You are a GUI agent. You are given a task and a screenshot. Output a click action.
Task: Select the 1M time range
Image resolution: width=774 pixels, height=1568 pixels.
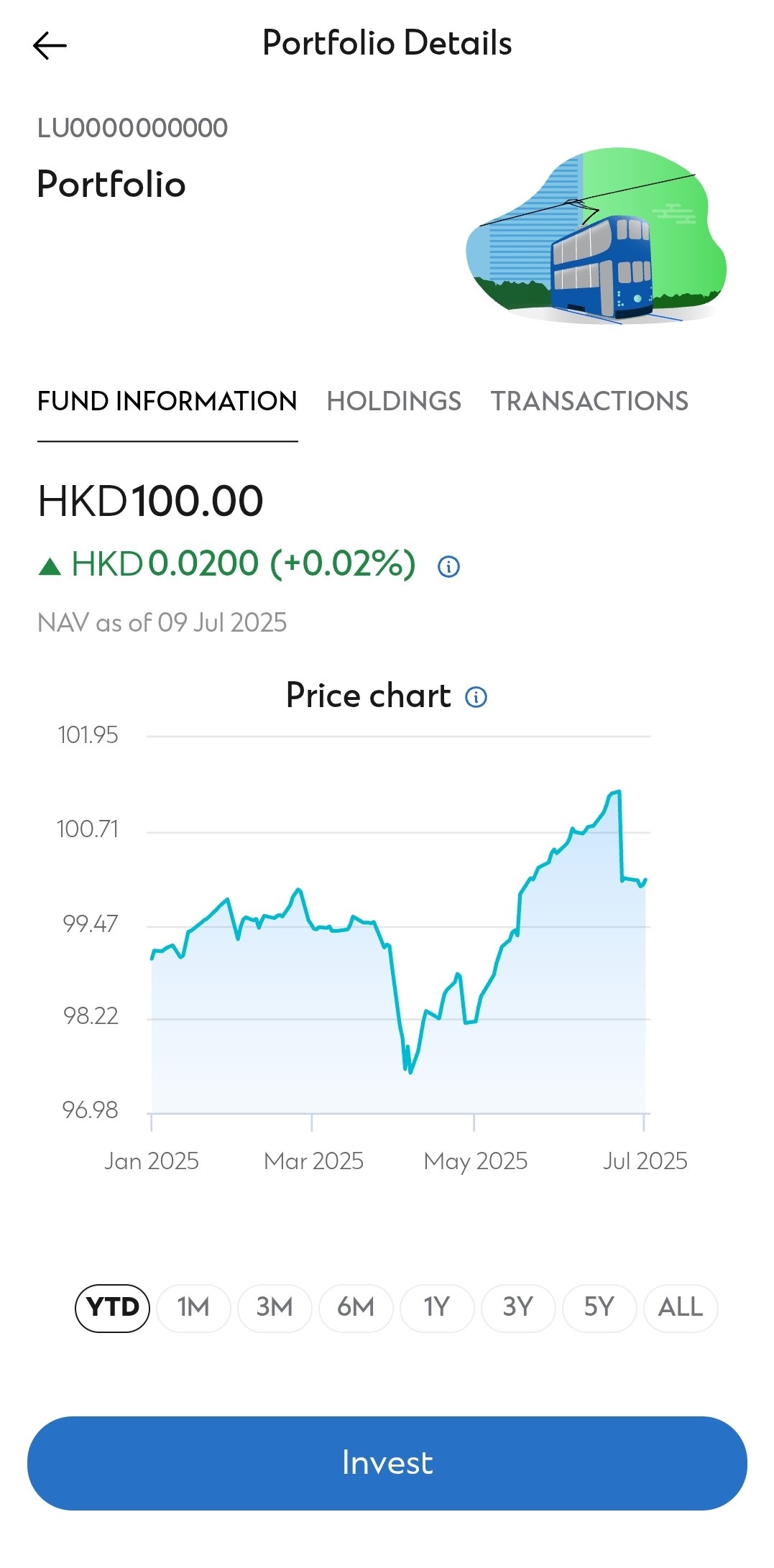tap(193, 1308)
